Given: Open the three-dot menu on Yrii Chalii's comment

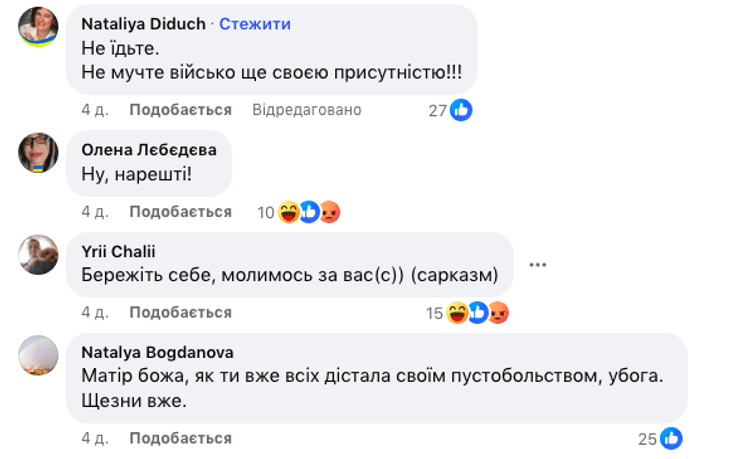Looking at the screenshot, I should [x=538, y=265].
